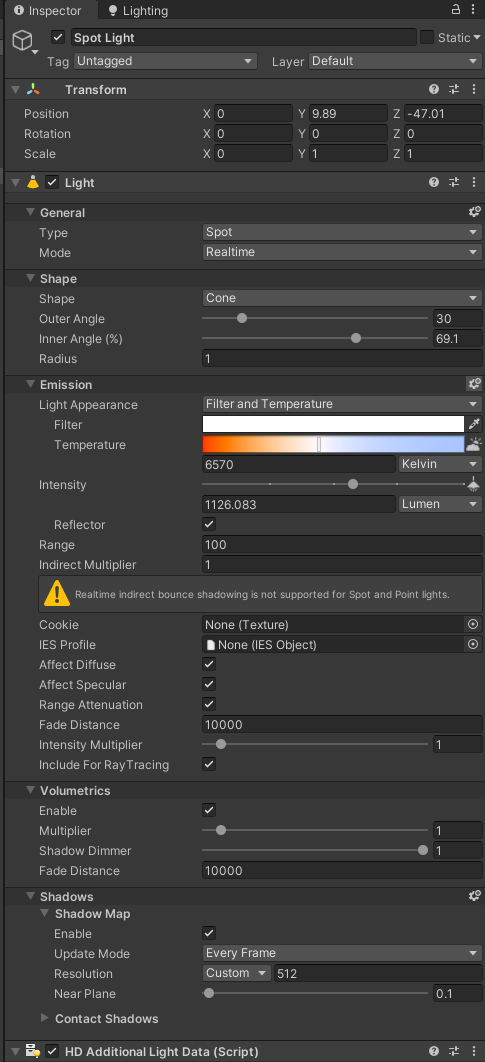Open the Lumen unit dropdown
This screenshot has width=485, height=1062.
(x=440, y=504)
